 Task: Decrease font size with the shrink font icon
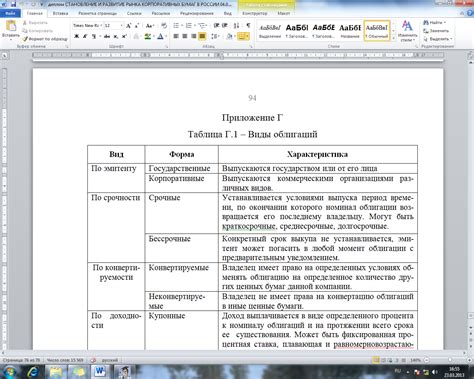137,26
